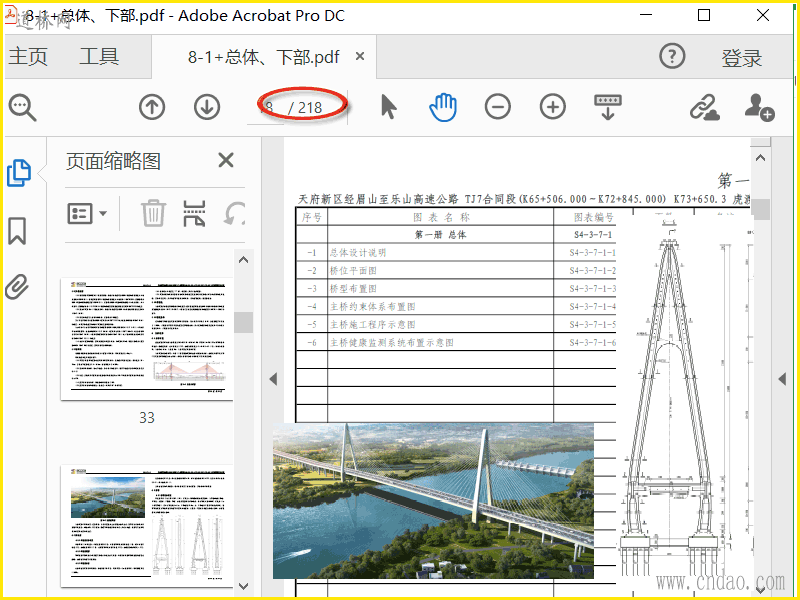Zoom out with the minus icon
Screen dimensions: 800x600
(x=498, y=107)
